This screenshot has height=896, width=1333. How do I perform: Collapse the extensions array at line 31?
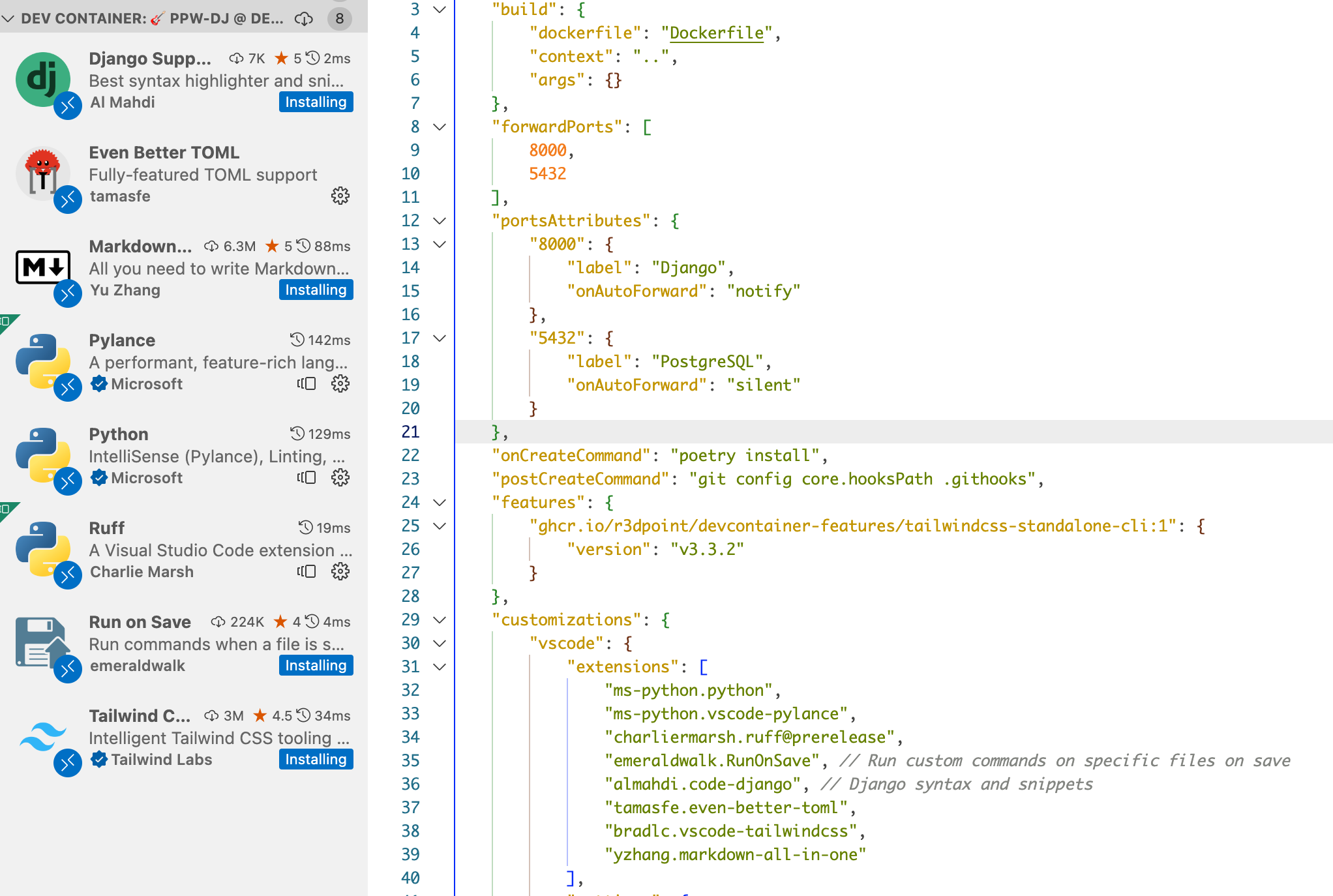[x=440, y=666]
